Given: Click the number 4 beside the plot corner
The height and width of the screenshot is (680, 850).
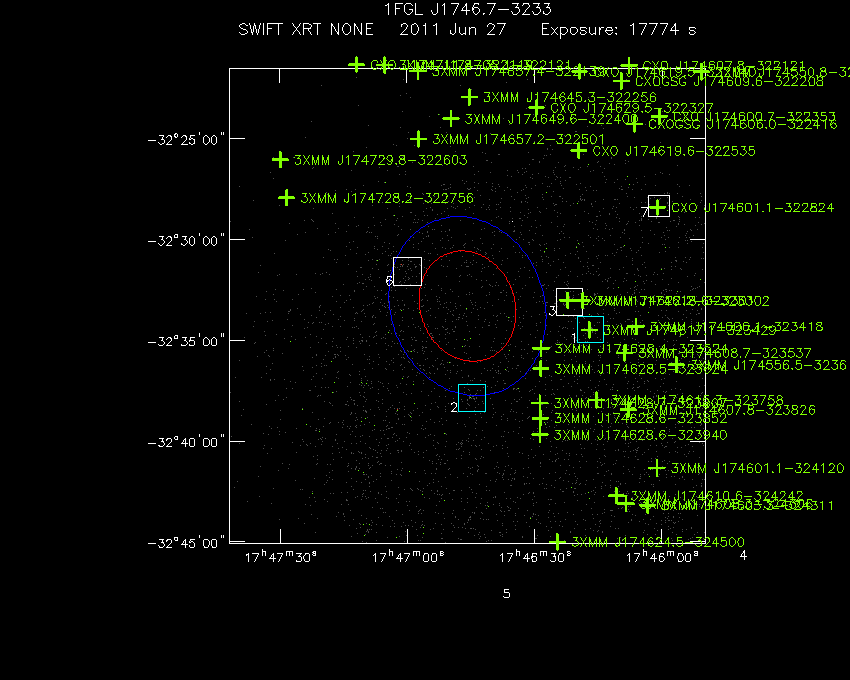Looking at the screenshot, I should (743, 555).
